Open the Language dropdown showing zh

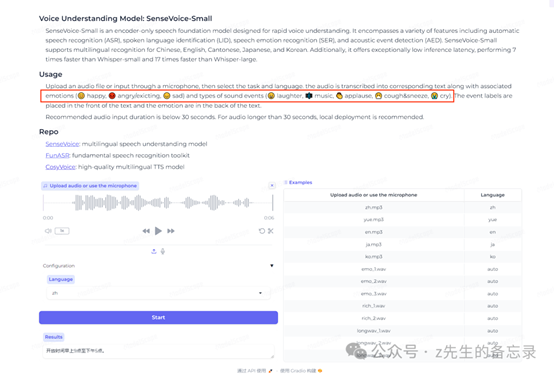pos(158,293)
